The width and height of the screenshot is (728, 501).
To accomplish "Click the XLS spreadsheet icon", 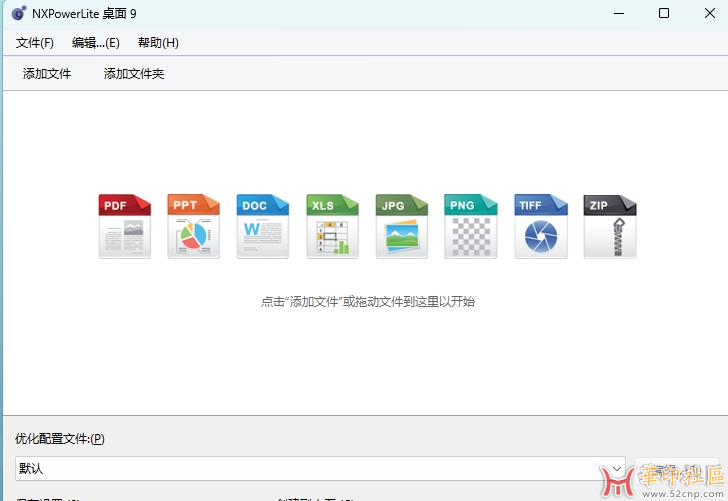I will (x=332, y=227).
